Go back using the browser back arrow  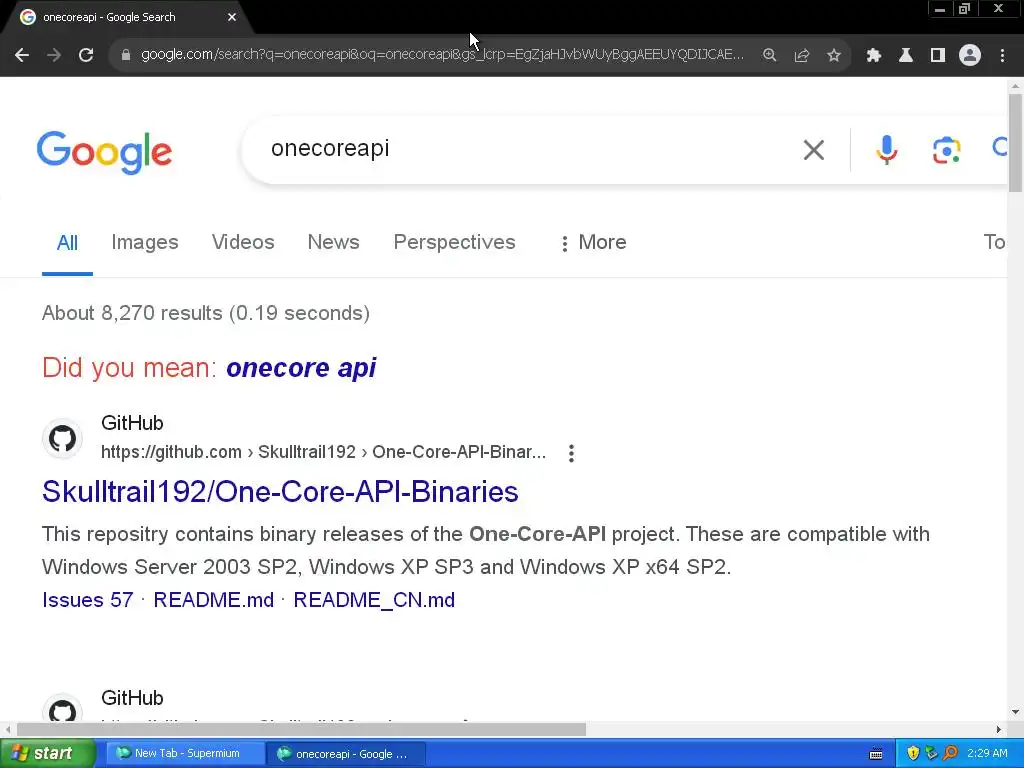[22, 56]
